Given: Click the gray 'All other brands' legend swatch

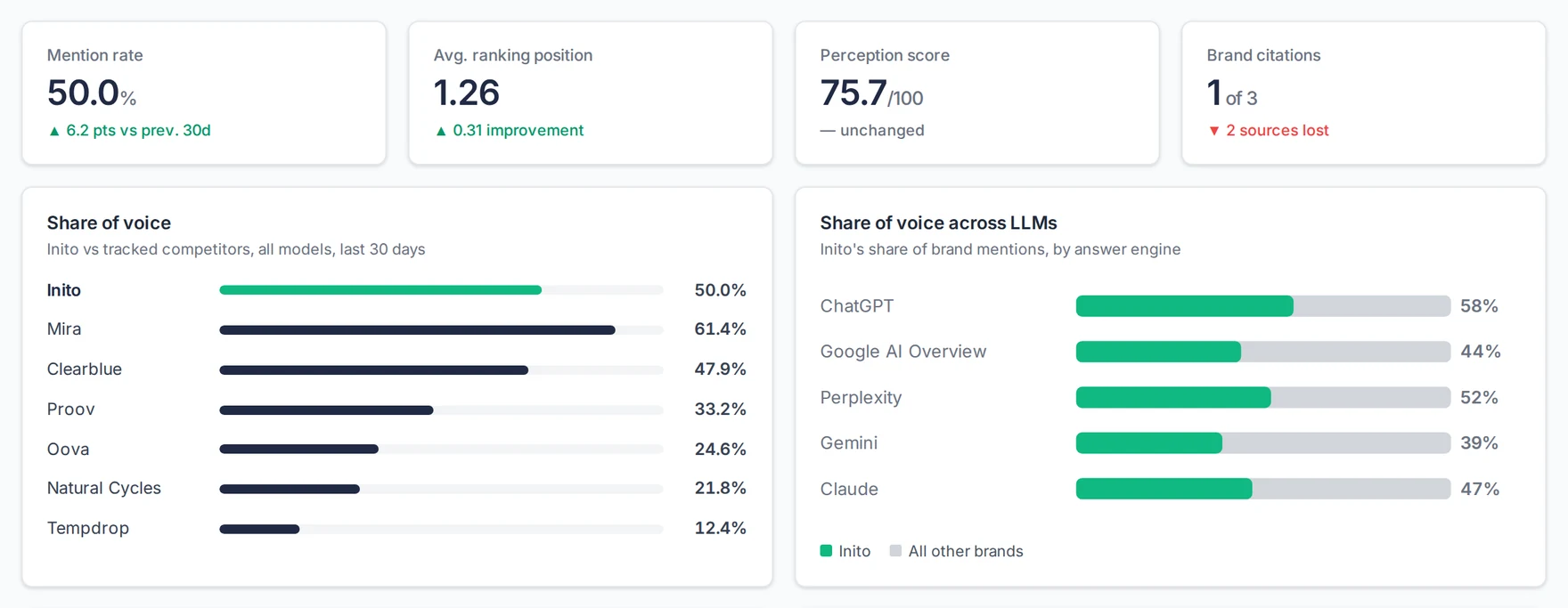Looking at the screenshot, I should point(895,551).
